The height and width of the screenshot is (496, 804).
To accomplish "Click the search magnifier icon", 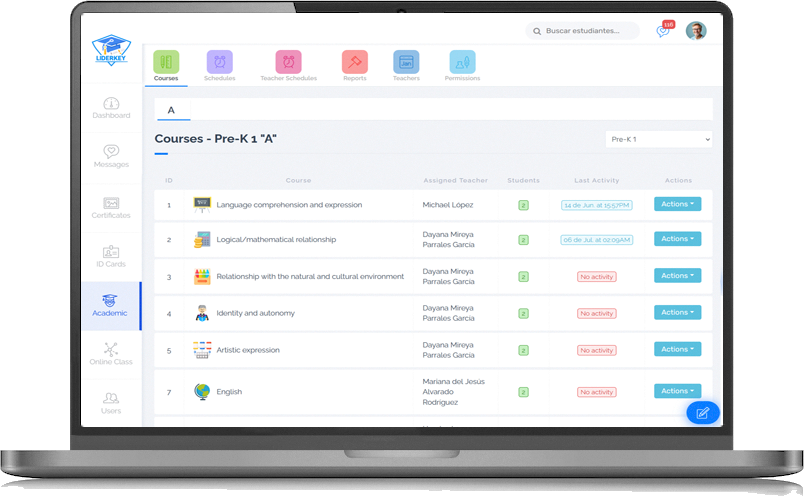I will pyautogui.click(x=537, y=31).
